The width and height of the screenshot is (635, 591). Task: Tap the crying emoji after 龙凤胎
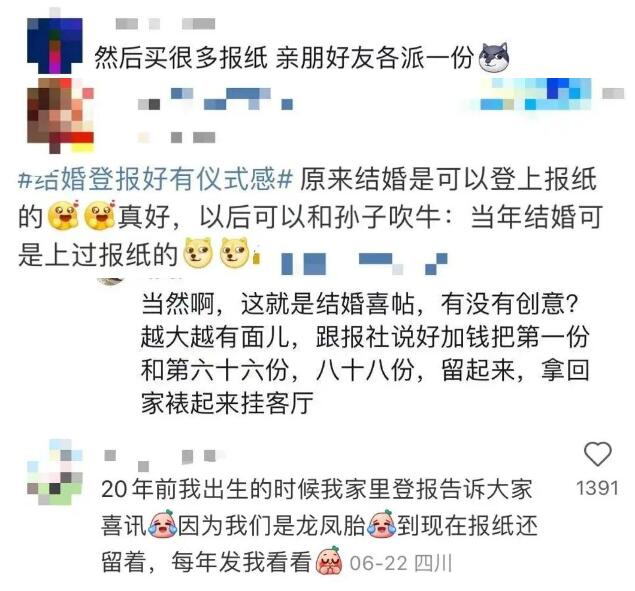381,524
